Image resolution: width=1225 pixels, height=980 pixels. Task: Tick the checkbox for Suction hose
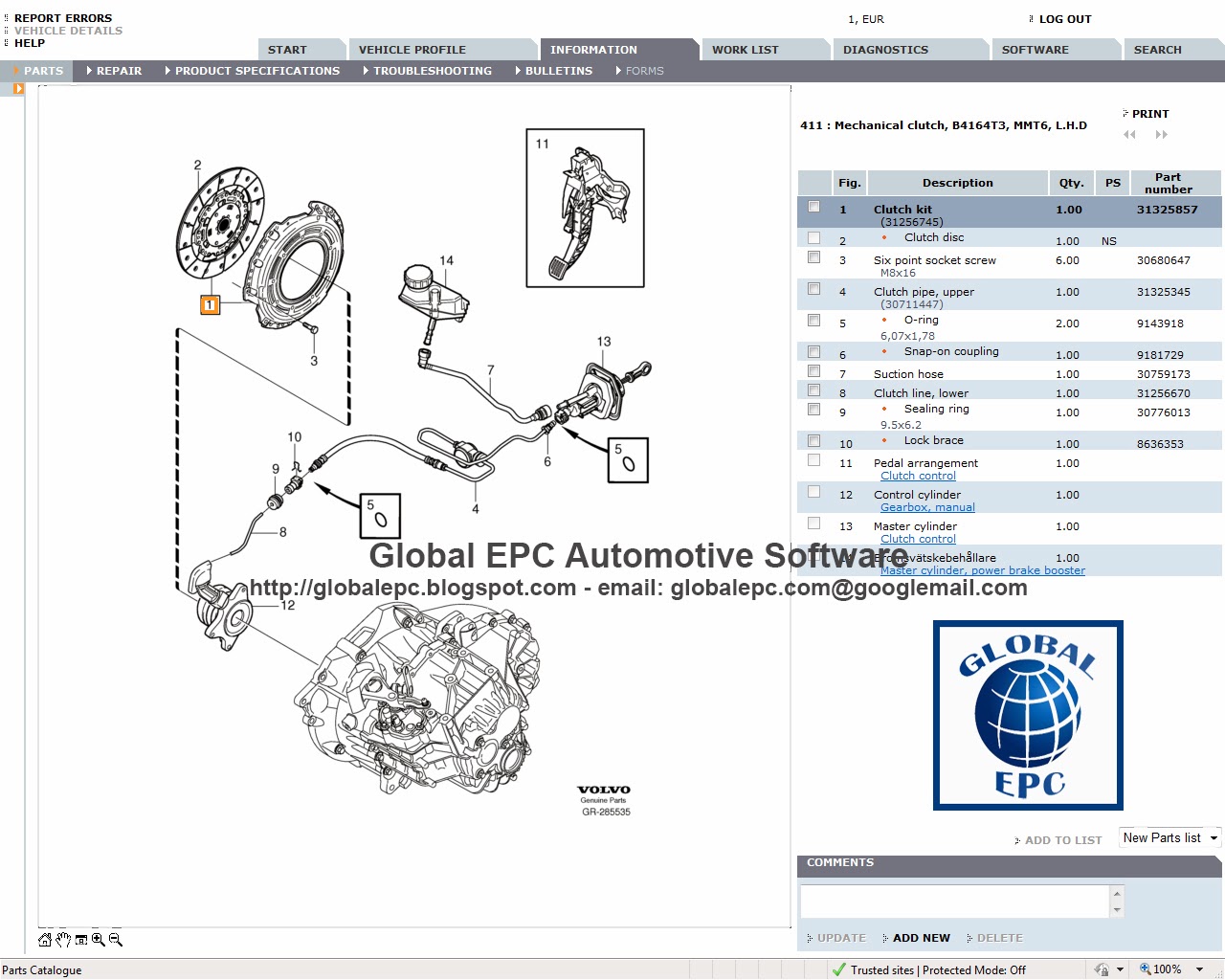[814, 371]
